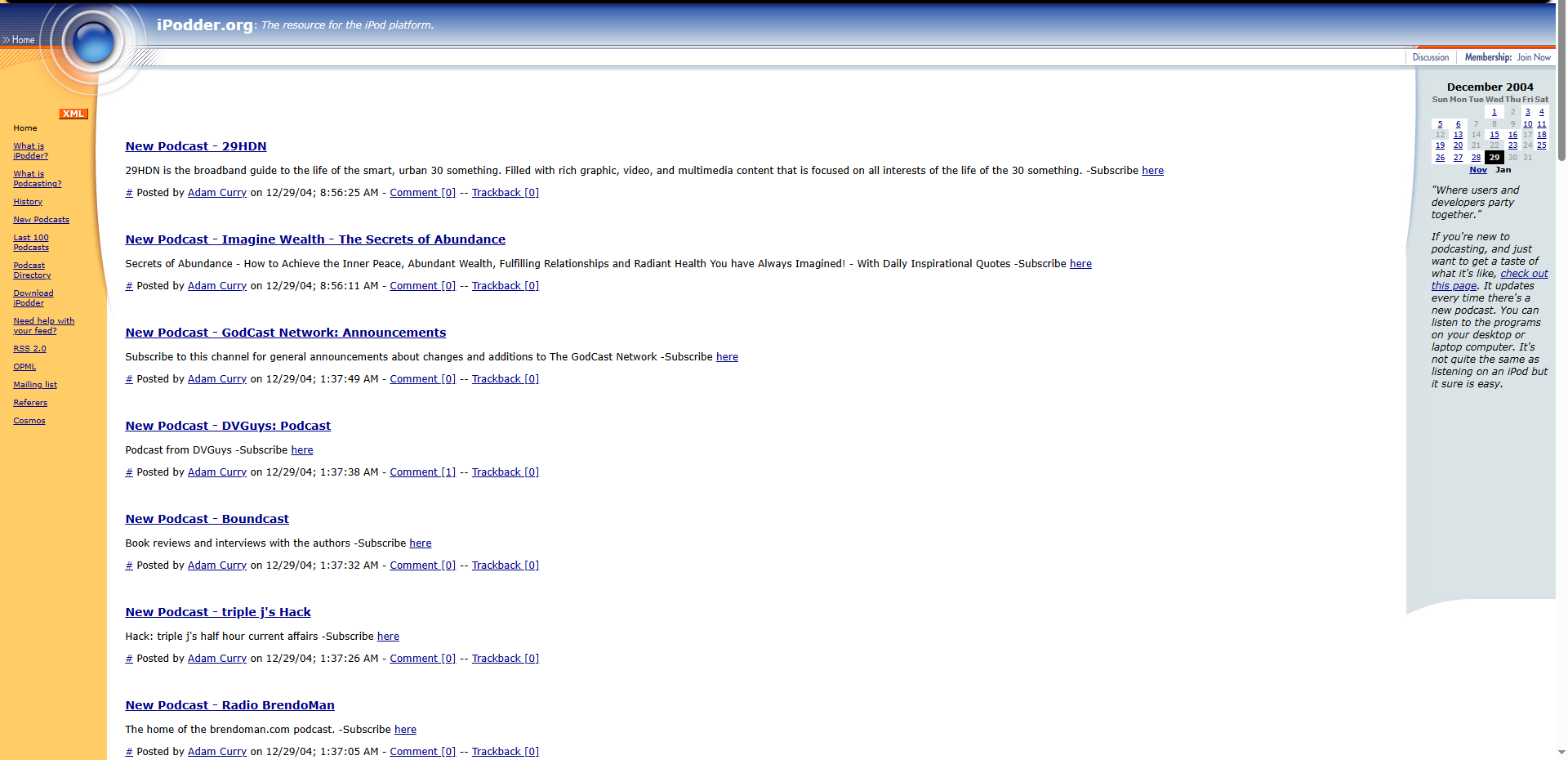The width and height of the screenshot is (1568, 760).
Task: Open the RSS 2.0 feed link
Action: (x=29, y=349)
